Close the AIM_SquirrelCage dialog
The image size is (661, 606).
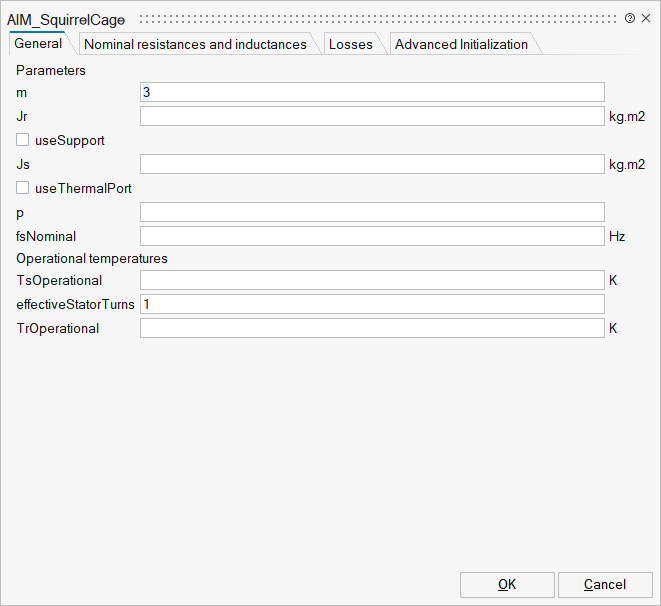click(645, 19)
